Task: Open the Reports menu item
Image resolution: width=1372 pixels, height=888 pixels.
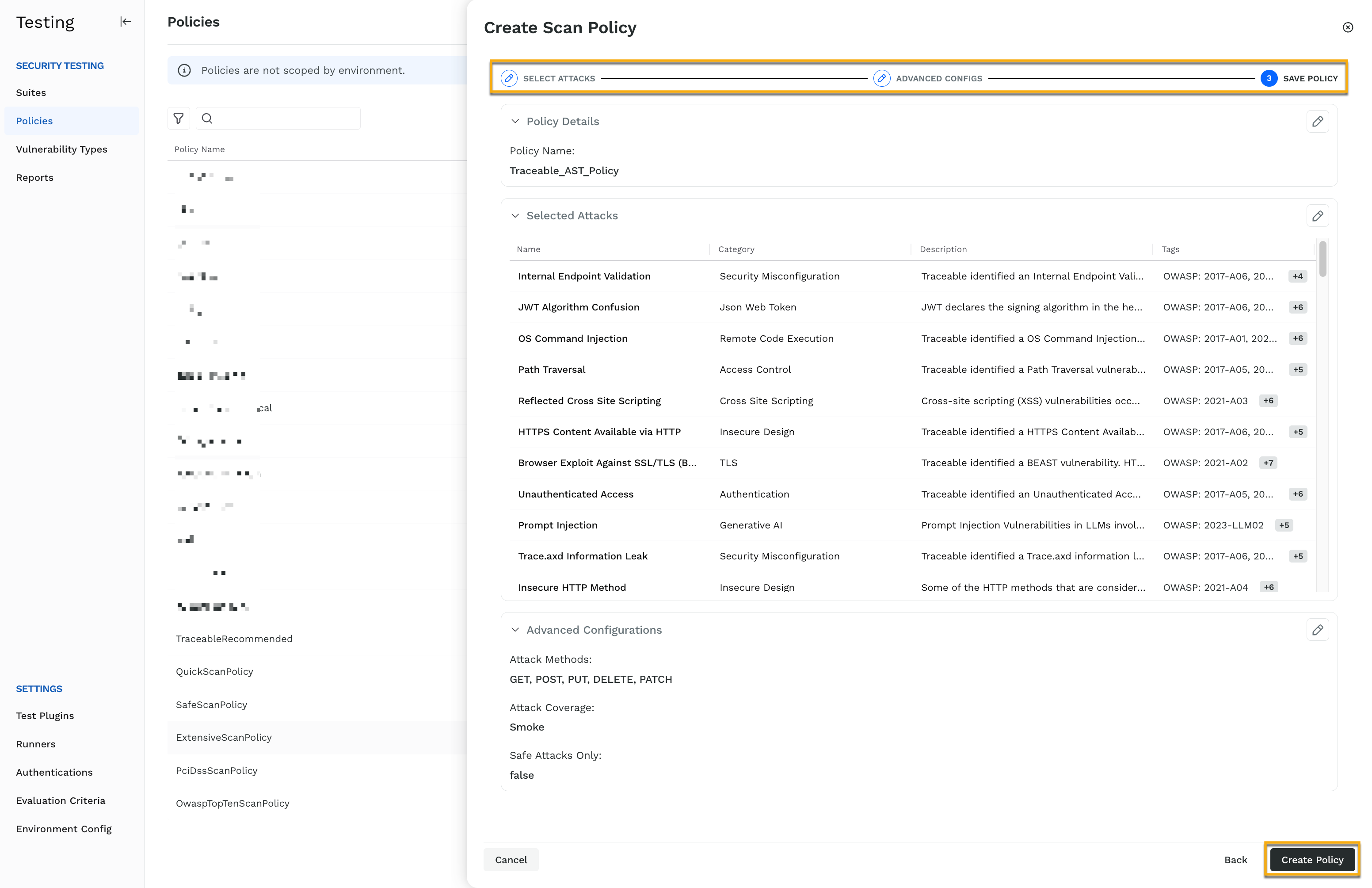Action: (34, 177)
